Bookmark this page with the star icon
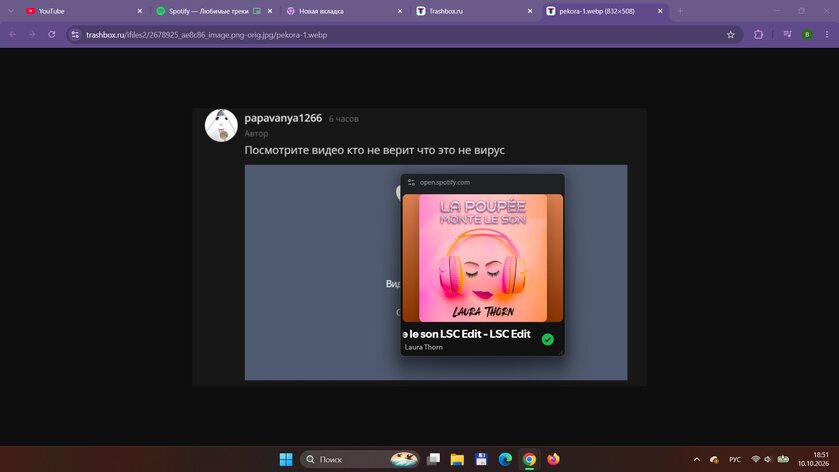Image resolution: width=839 pixels, height=472 pixels. (x=730, y=35)
